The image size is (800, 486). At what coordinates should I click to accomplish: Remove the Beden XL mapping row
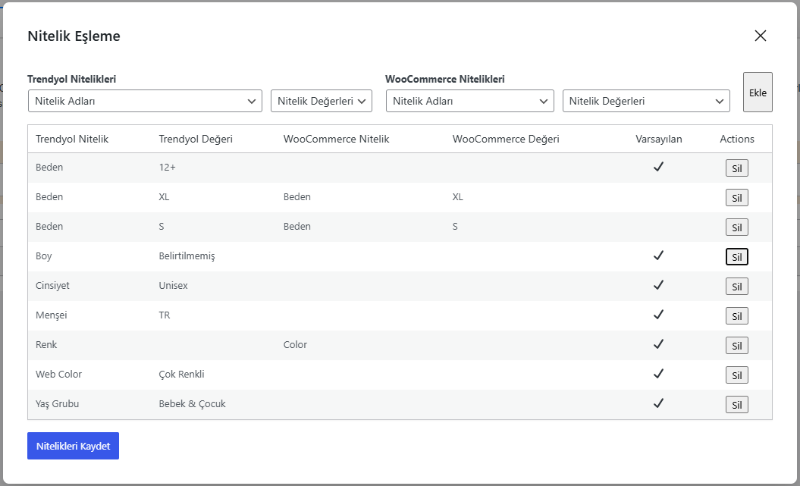coord(737,198)
